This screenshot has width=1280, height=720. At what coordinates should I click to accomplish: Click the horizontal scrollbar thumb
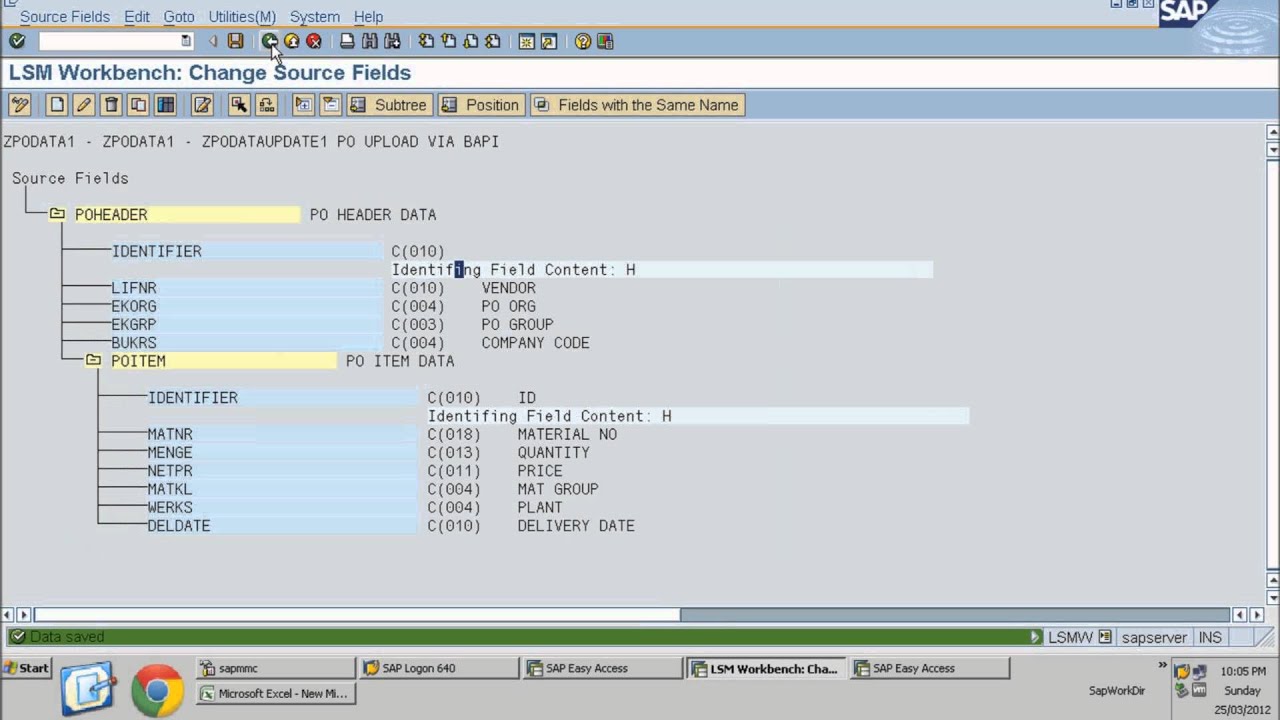pyautogui.click(x=357, y=614)
